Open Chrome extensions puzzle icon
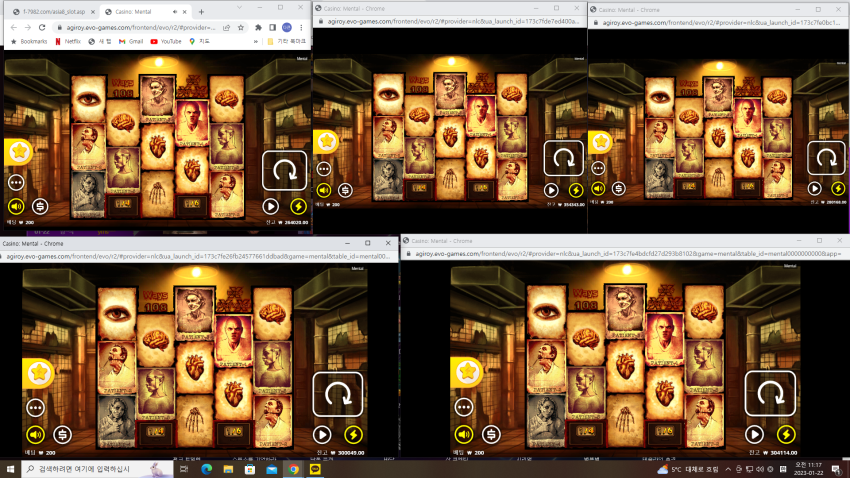The width and height of the screenshot is (850, 478). (258, 28)
